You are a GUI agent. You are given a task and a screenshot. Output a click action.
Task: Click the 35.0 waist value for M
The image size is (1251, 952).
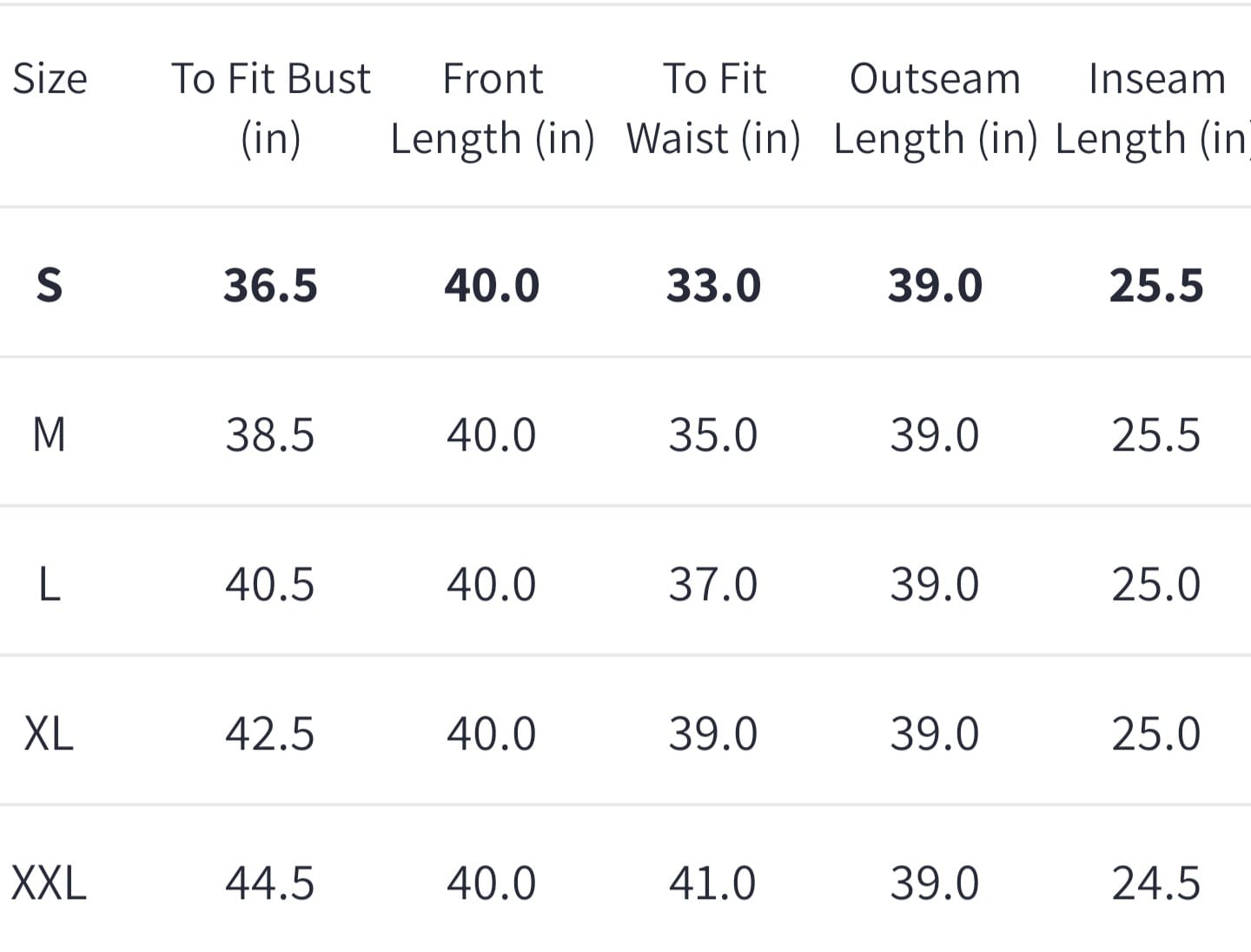click(x=713, y=434)
